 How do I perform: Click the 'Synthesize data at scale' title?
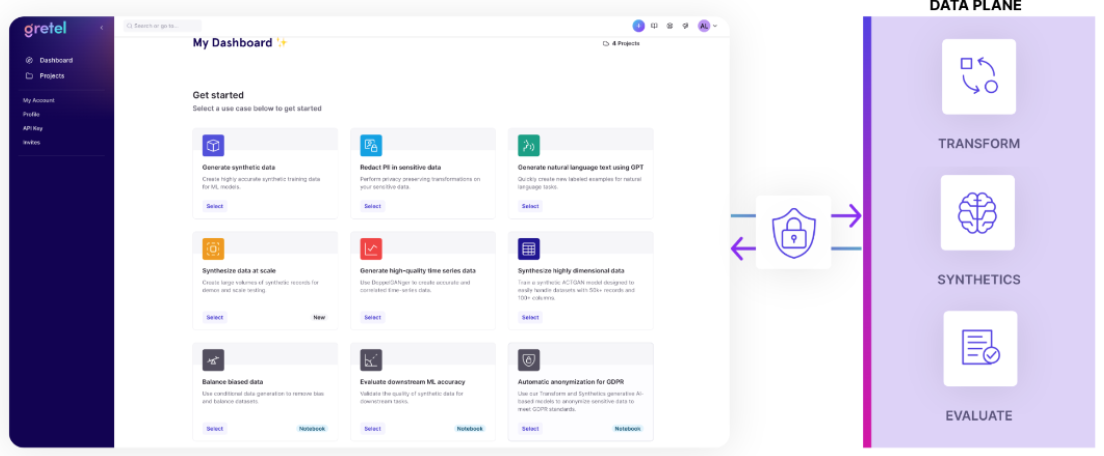[239, 270]
